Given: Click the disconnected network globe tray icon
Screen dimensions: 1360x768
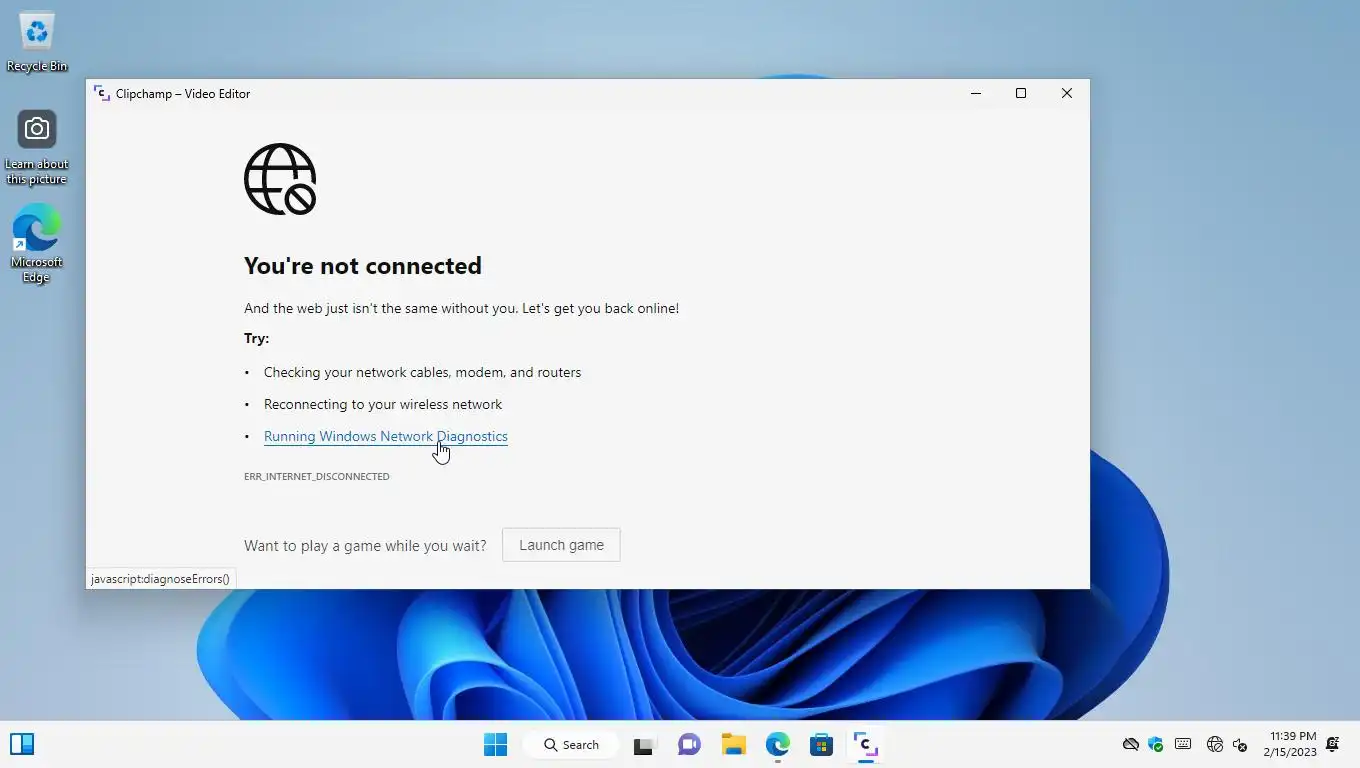Looking at the screenshot, I should [x=1215, y=744].
